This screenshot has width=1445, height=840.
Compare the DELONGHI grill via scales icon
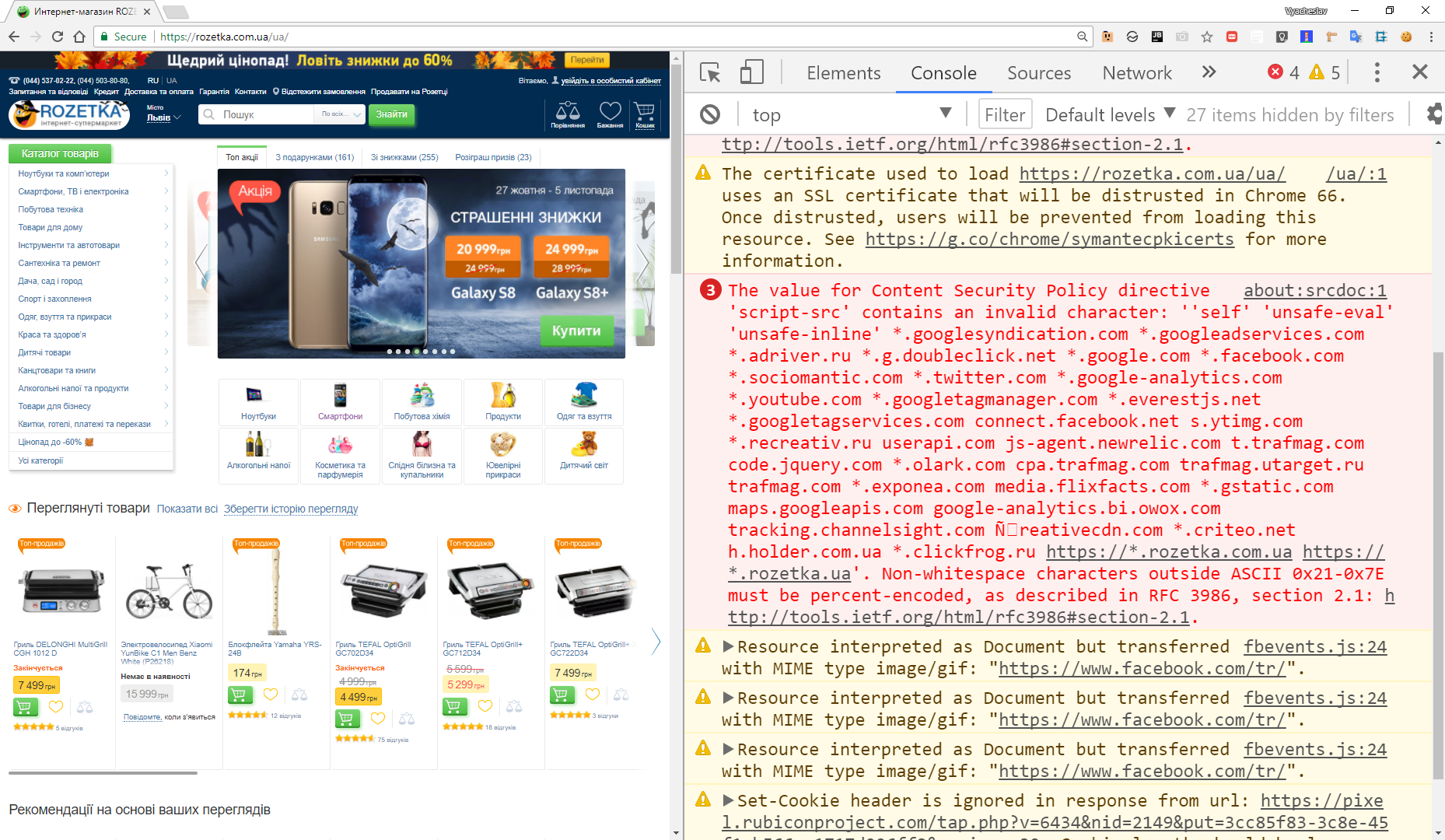tap(85, 707)
